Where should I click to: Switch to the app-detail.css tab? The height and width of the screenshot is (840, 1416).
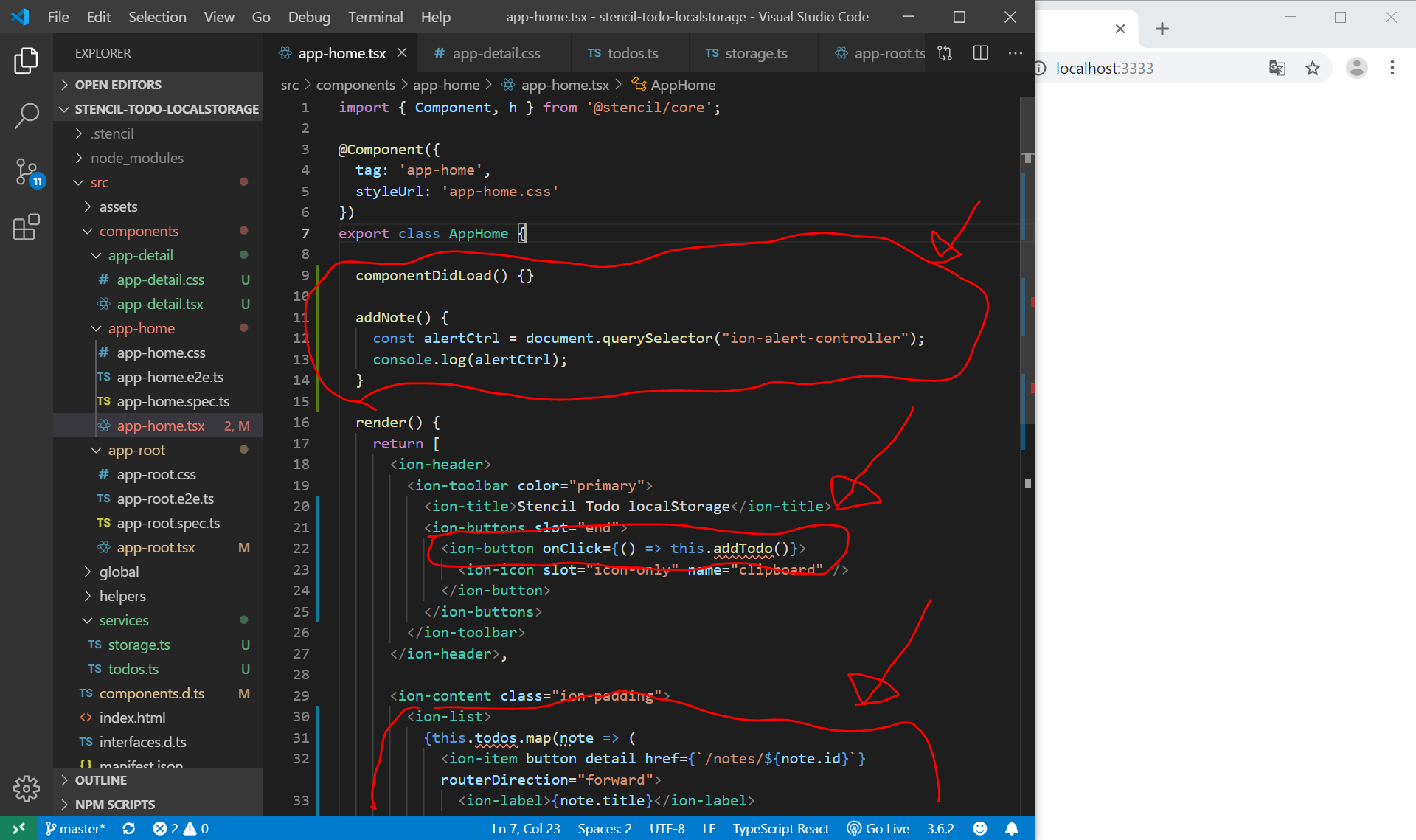click(494, 53)
